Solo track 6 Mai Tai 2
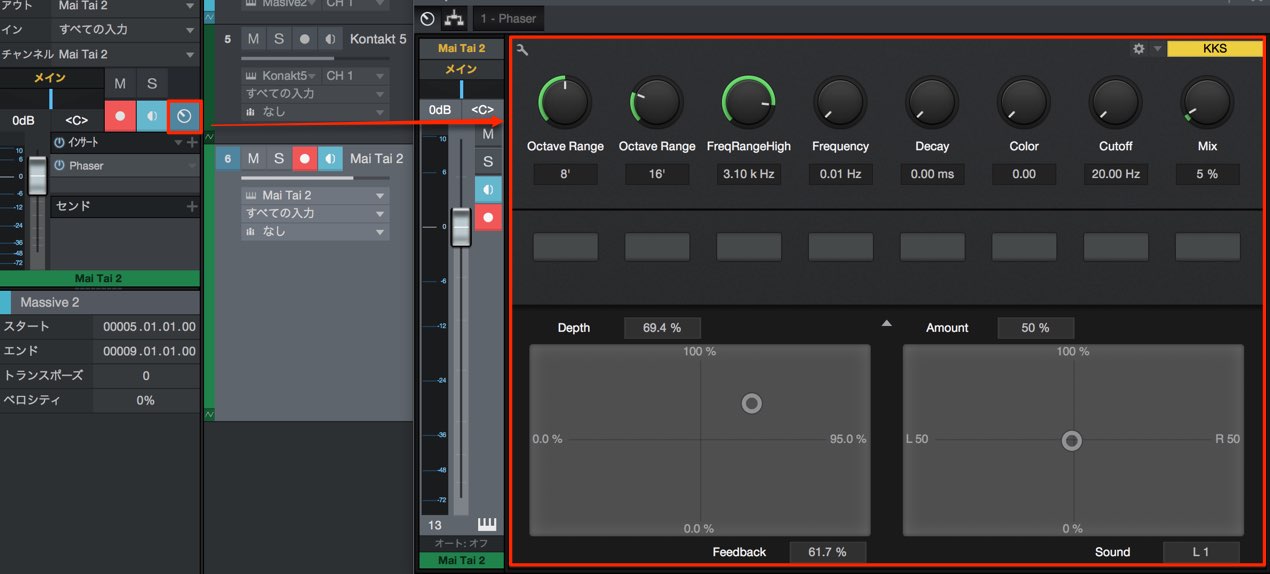 279,158
